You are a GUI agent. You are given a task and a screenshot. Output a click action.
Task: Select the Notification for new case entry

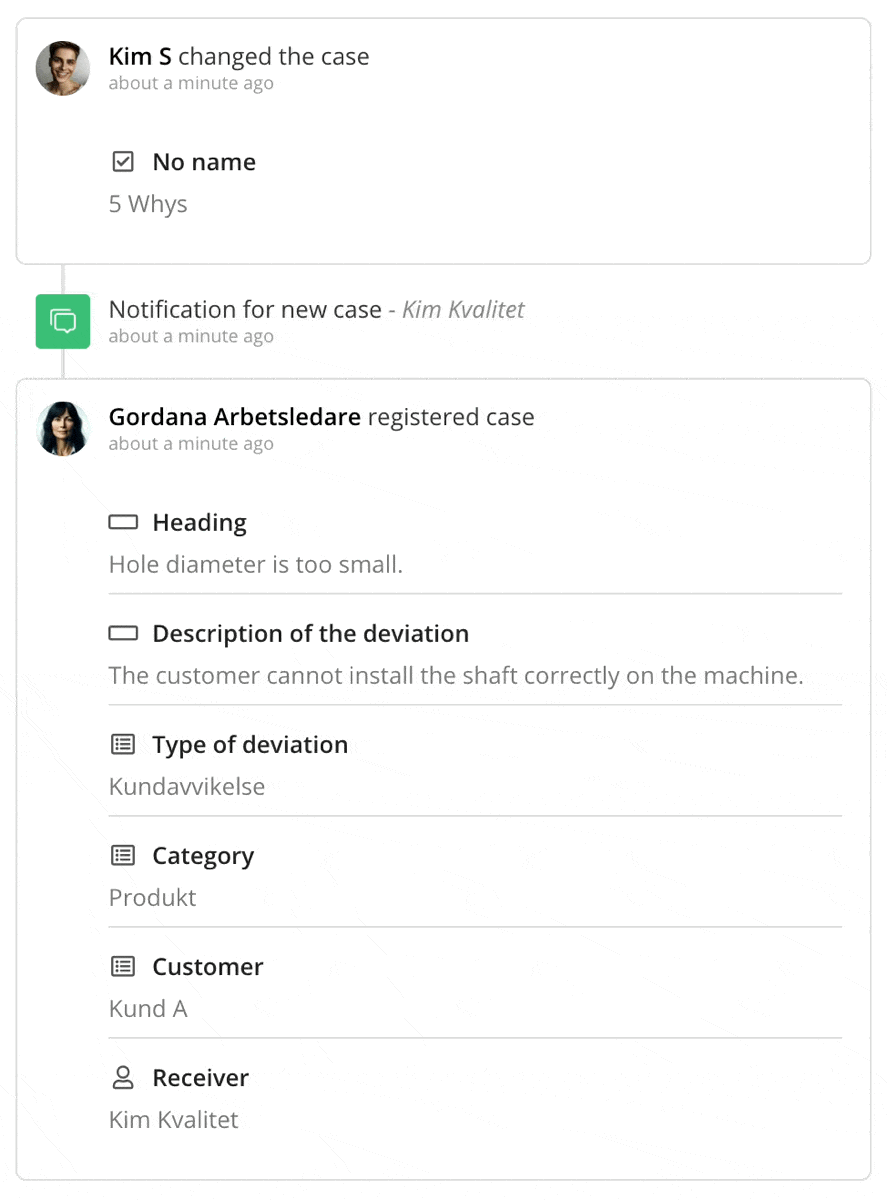pos(245,310)
